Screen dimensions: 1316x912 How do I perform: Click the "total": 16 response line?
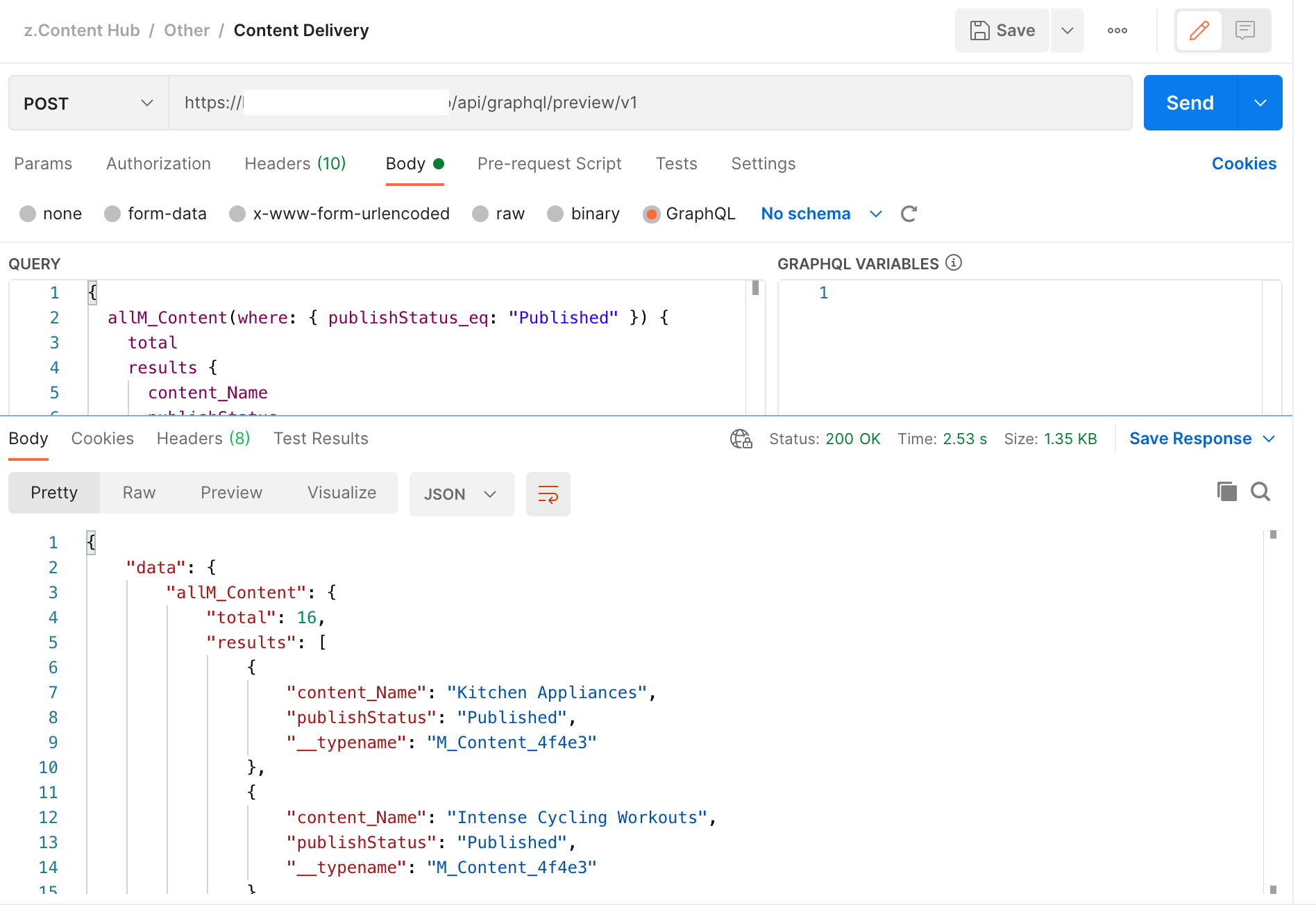point(266,618)
